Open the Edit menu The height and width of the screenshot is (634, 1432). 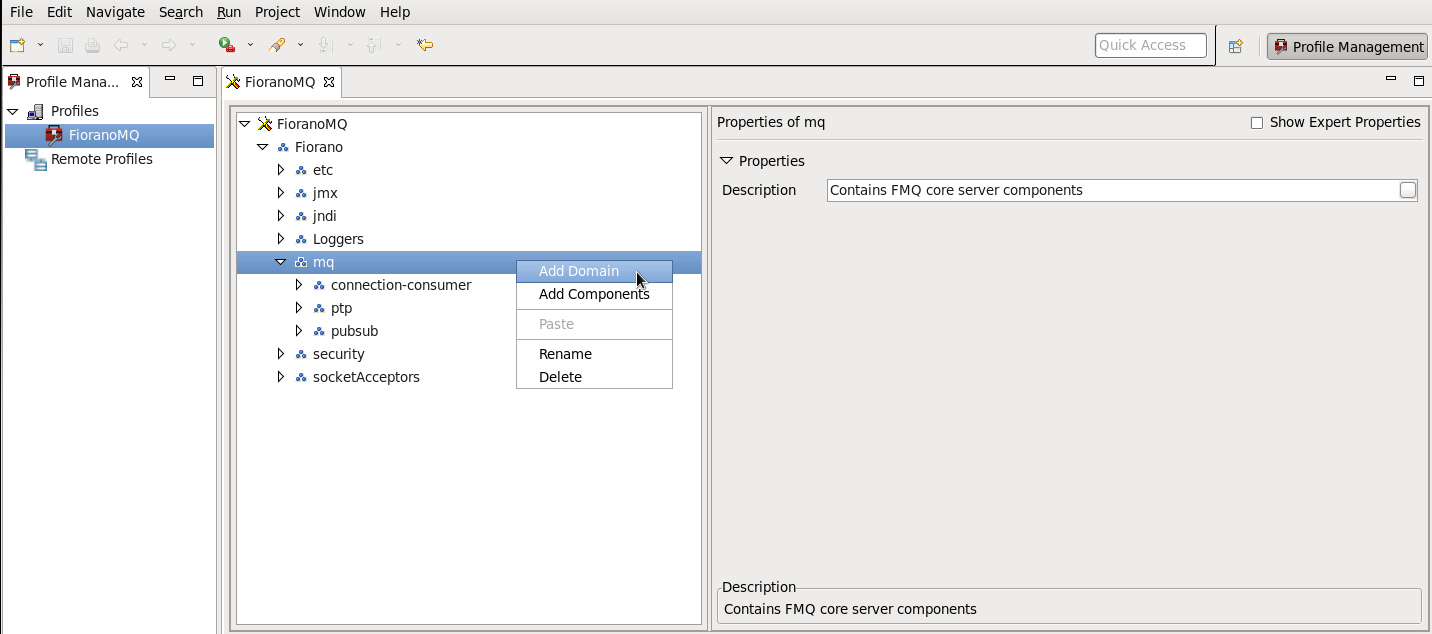[x=58, y=12]
